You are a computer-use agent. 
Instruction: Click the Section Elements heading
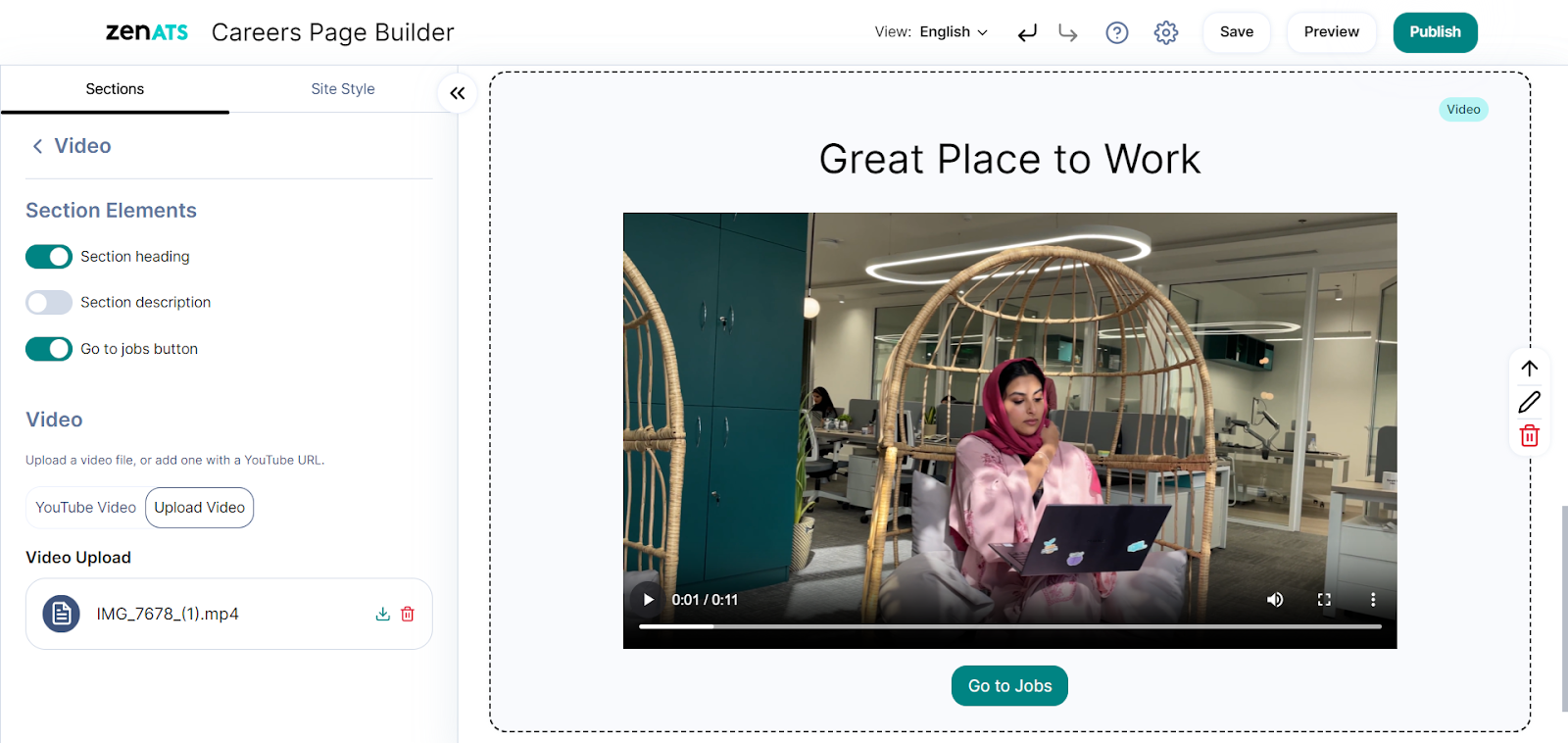tap(111, 211)
